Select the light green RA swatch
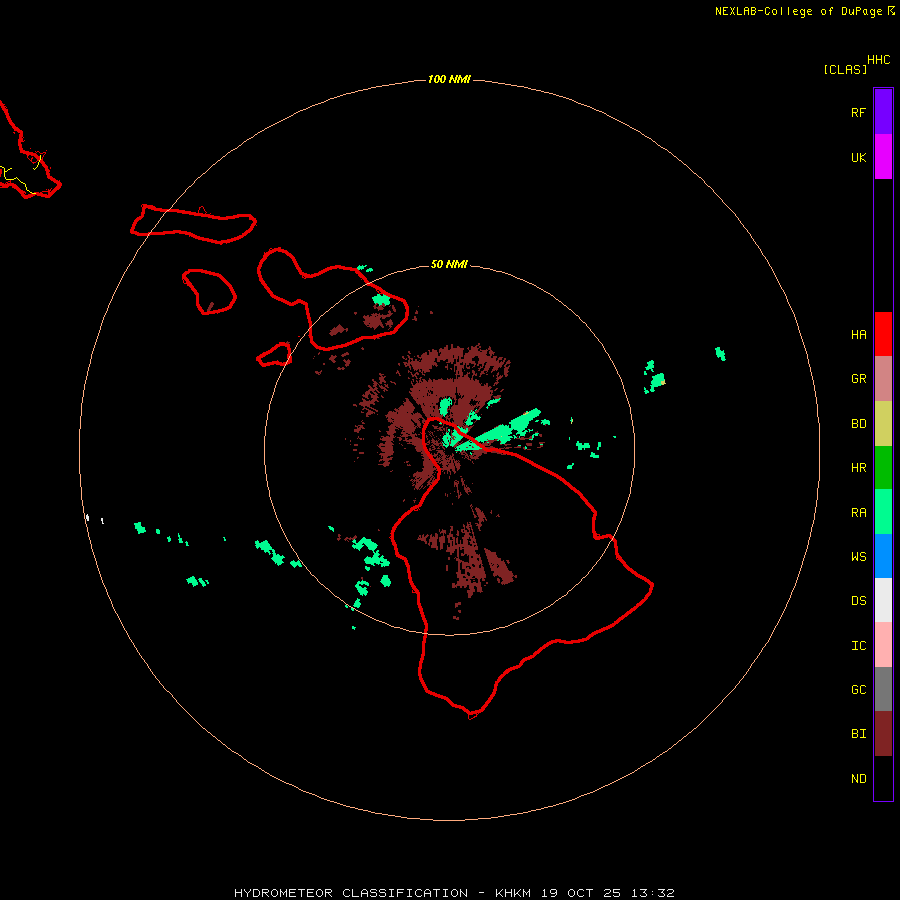Viewport: 900px width, 900px height. point(883,512)
